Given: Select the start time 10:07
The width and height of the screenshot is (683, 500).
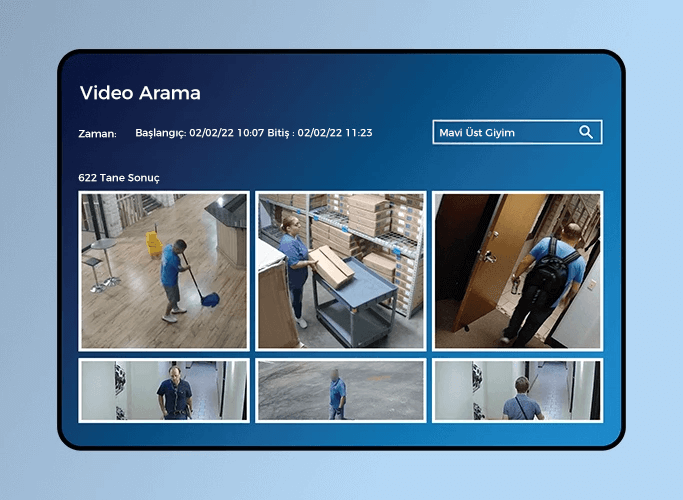Looking at the screenshot, I should (249, 132).
